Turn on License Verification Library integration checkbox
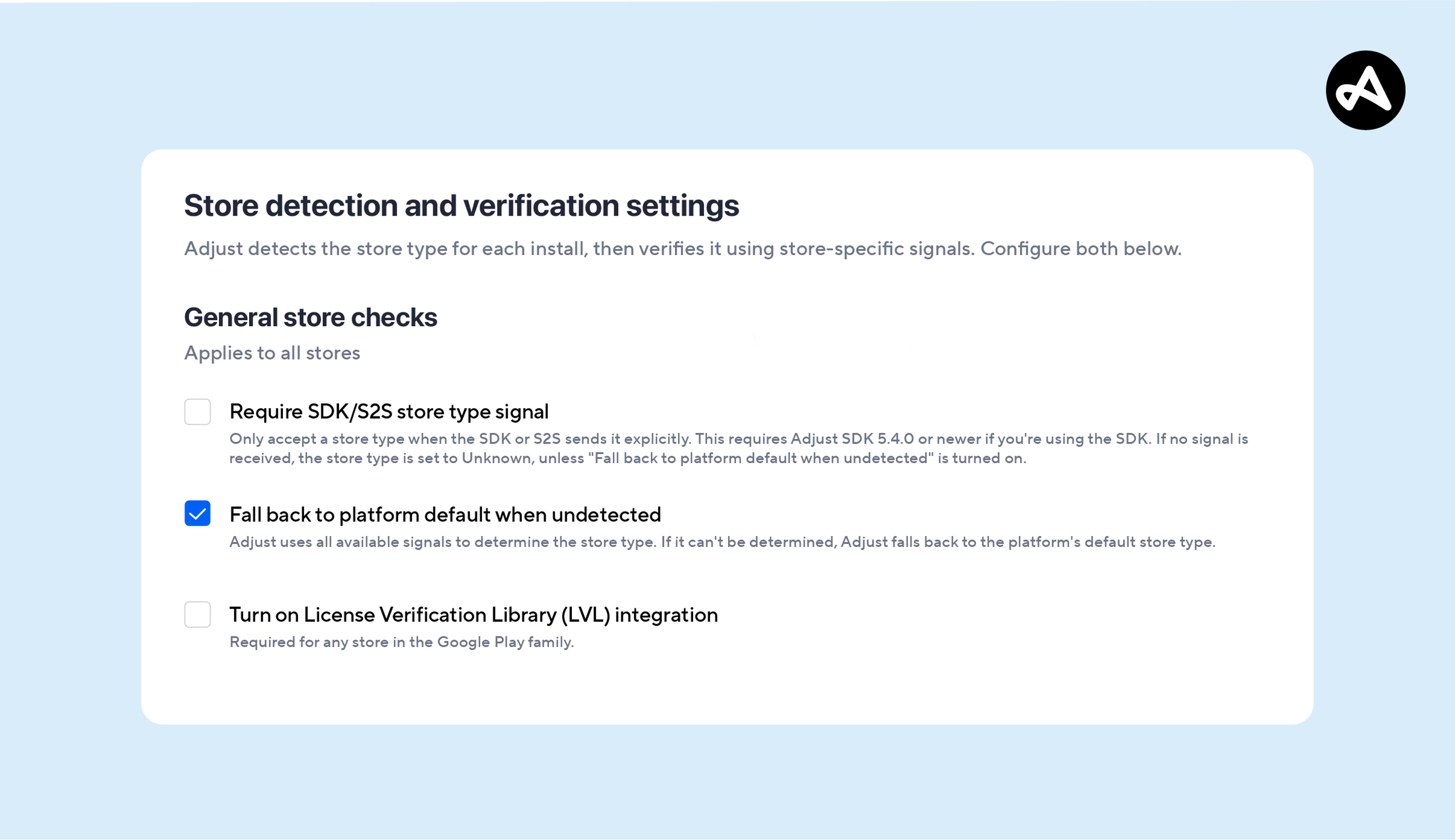This screenshot has height=840, width=1455. pyautogui.click(x=198, y=614)
